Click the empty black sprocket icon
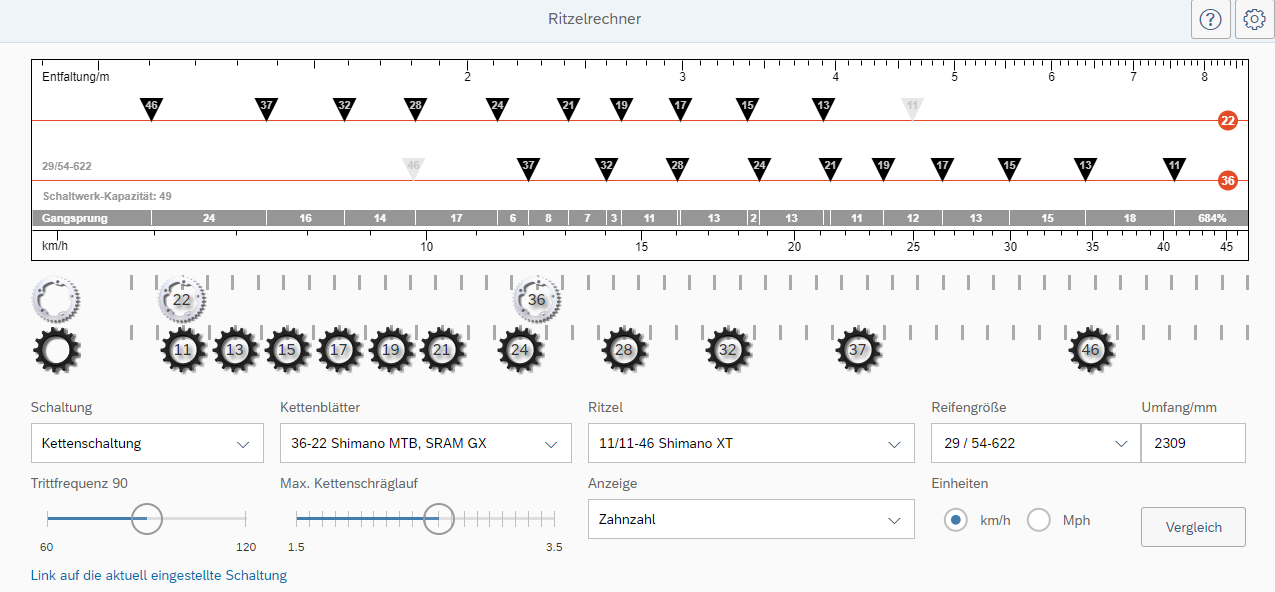 click(x=56, y=350)
